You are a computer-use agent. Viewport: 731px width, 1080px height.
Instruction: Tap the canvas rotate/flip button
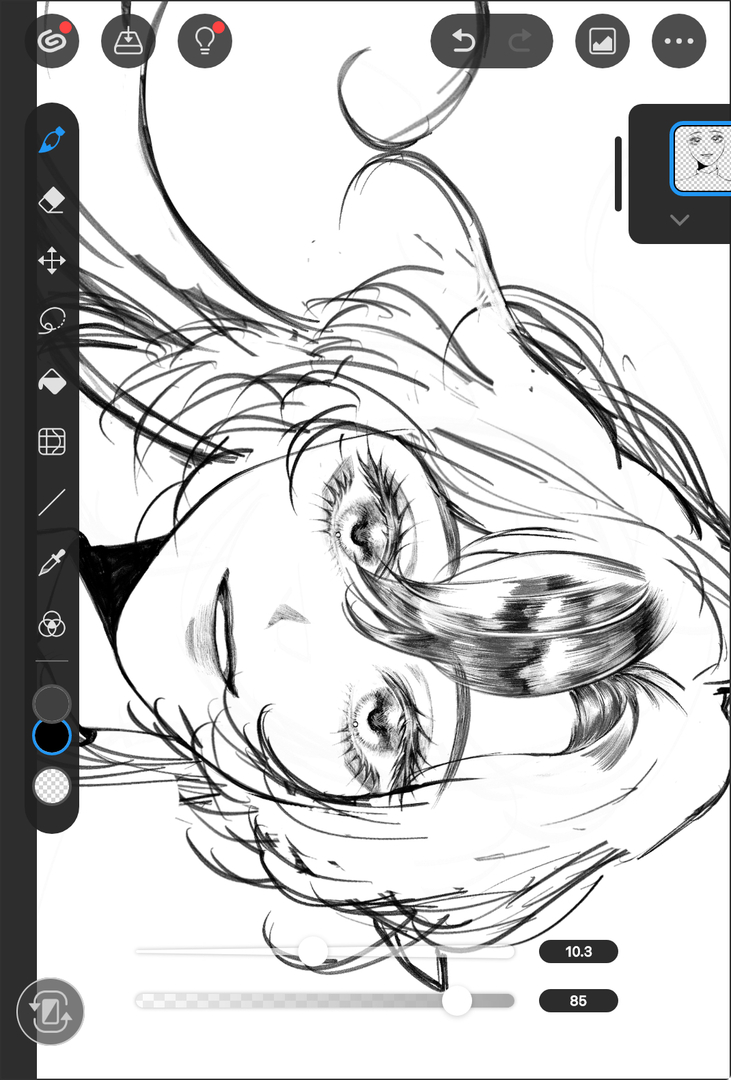click(50, 1012)
